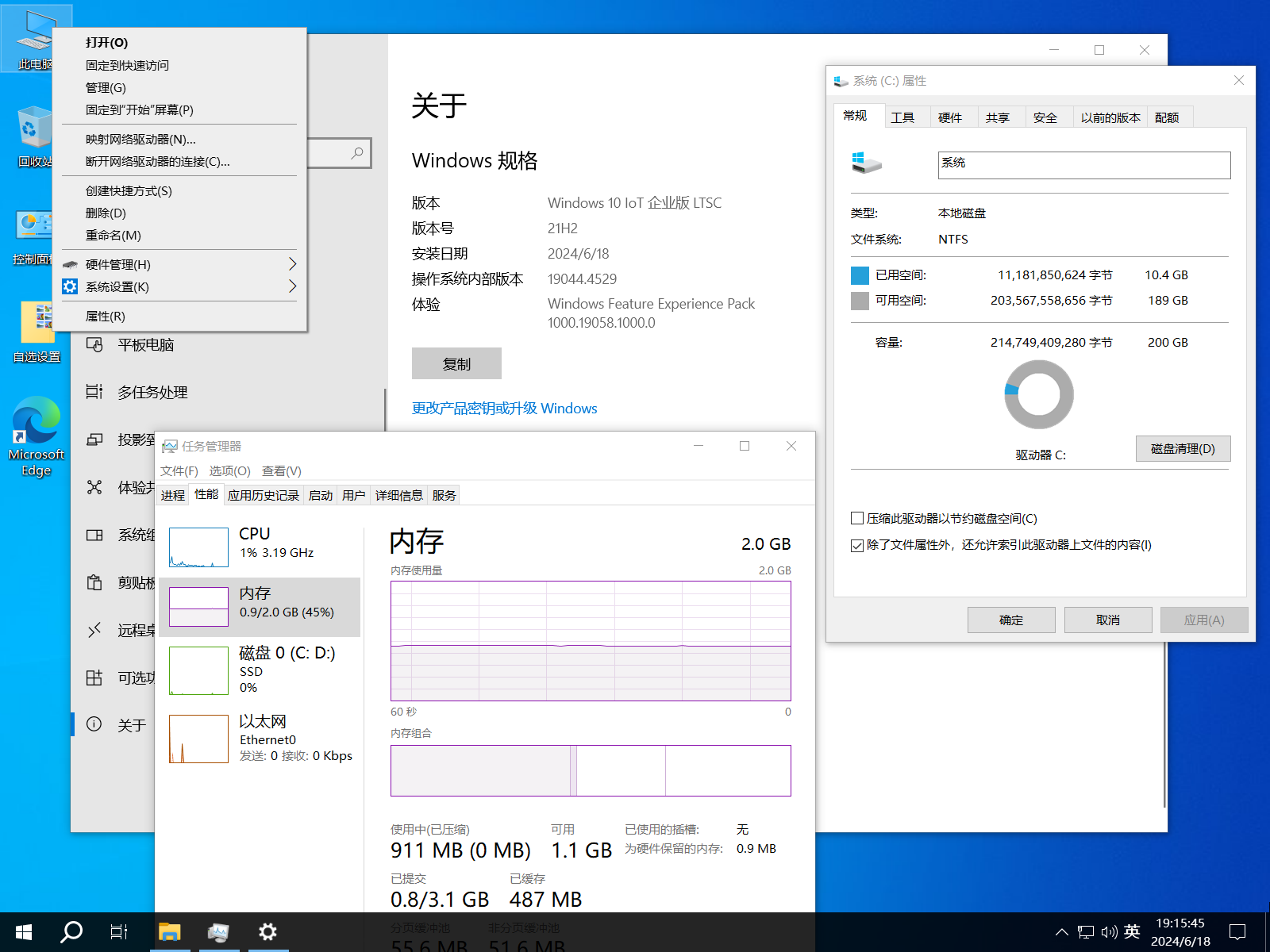
Task: Choose 重命名(M) in context menu
Action: [x=179, y=235]
